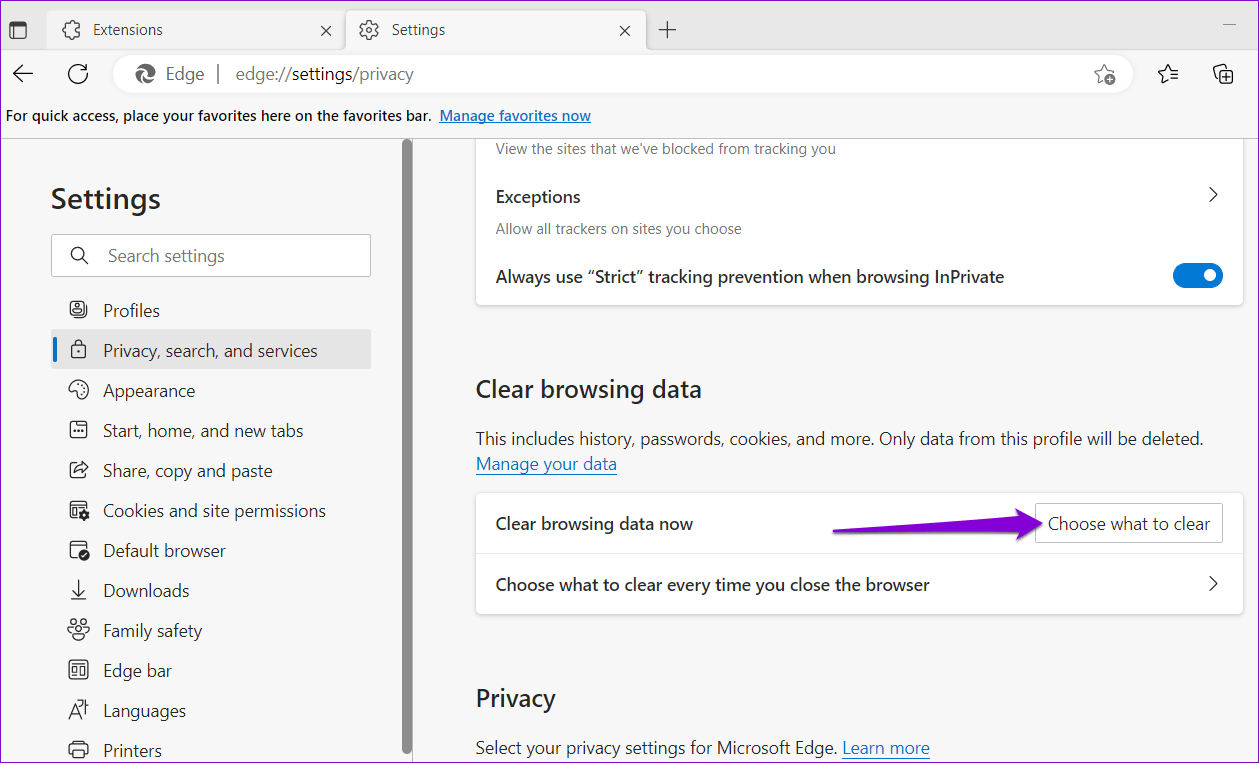Click inside the Search settings field

tap(210, 255)
